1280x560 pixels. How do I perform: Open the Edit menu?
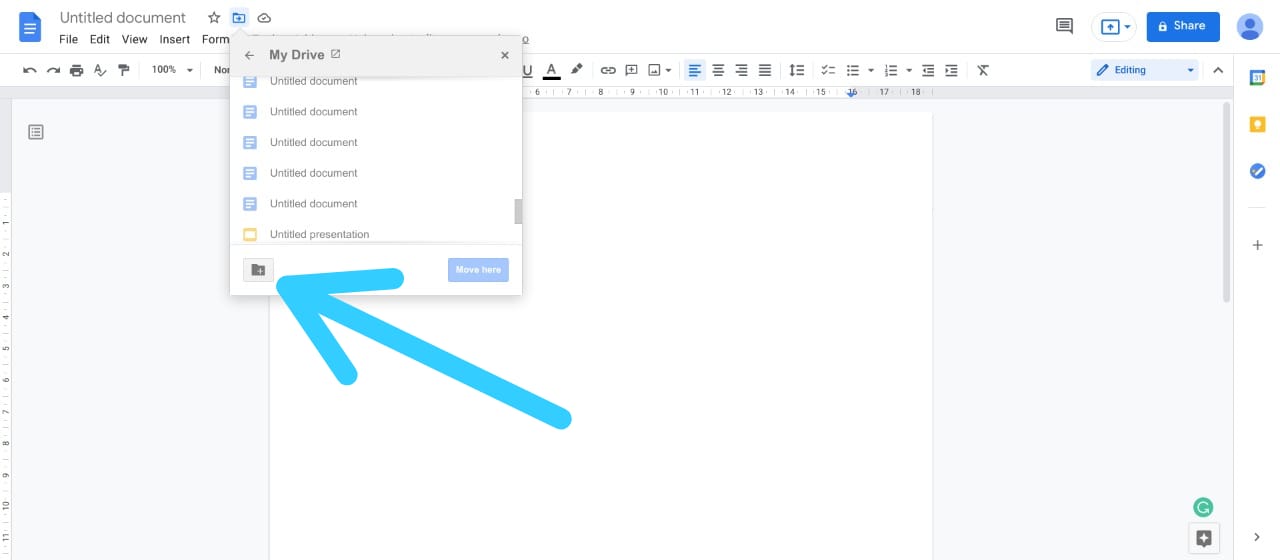pos(100,40)
